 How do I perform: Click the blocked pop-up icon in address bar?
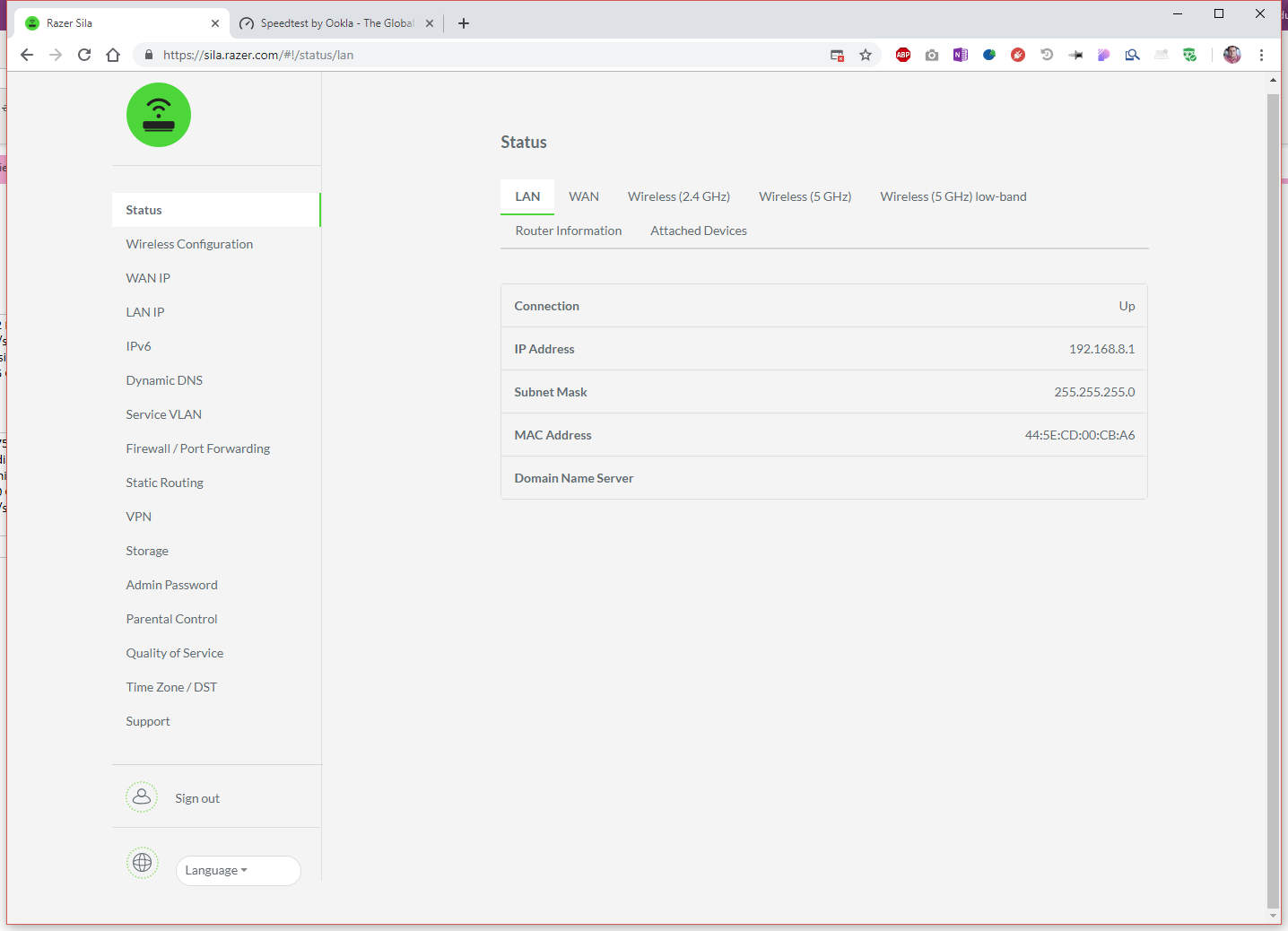[837, 55]
